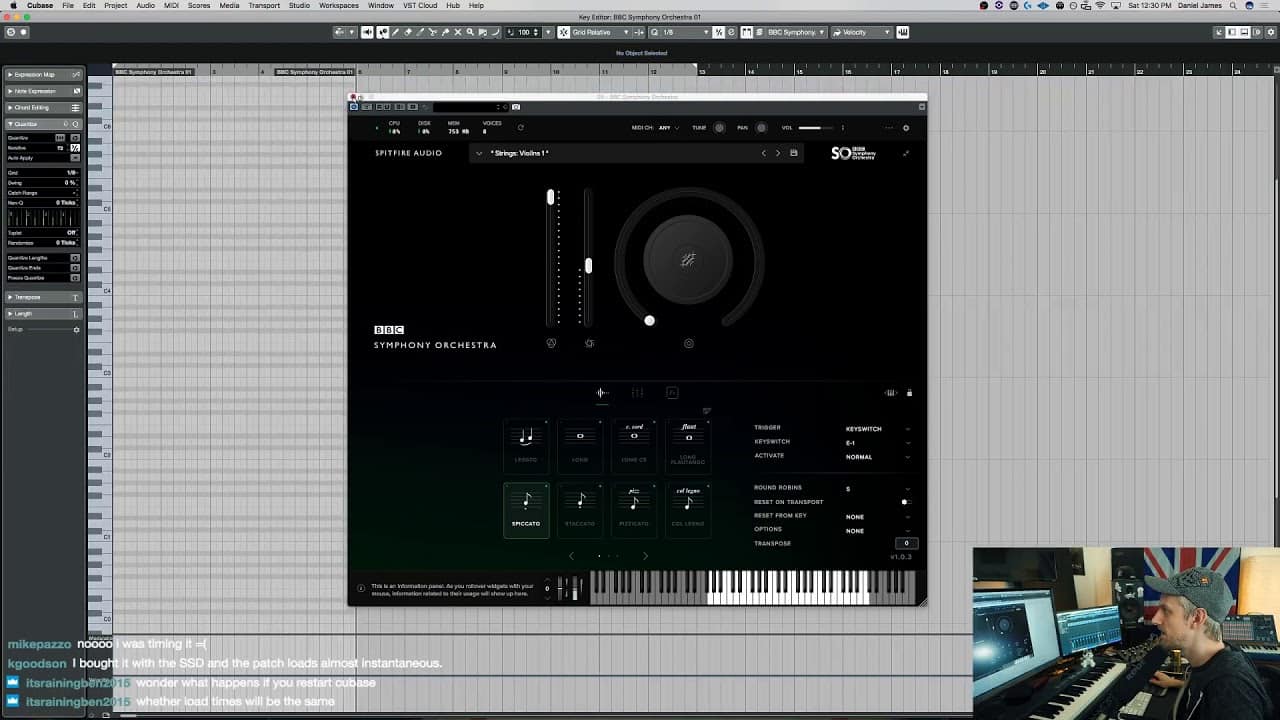This screenshot has height=720, width=1280.
Task: Select the Mute X tool
Action: point(458,32)
